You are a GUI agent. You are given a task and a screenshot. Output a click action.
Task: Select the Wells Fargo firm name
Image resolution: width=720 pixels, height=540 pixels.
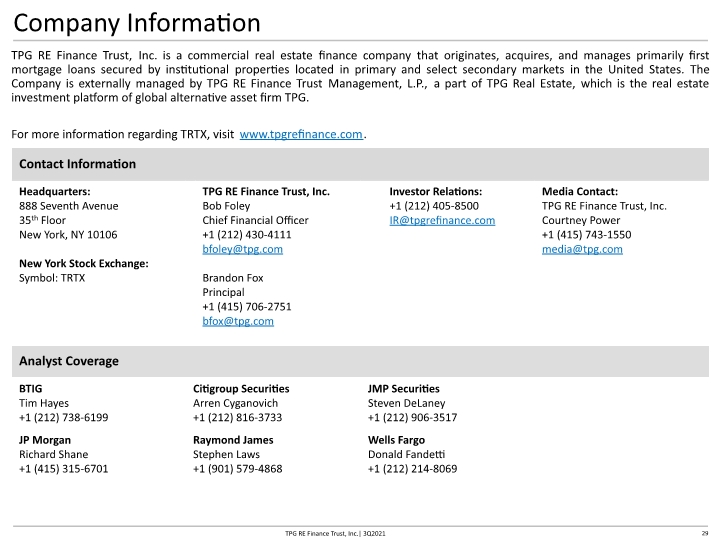(396, 440)
